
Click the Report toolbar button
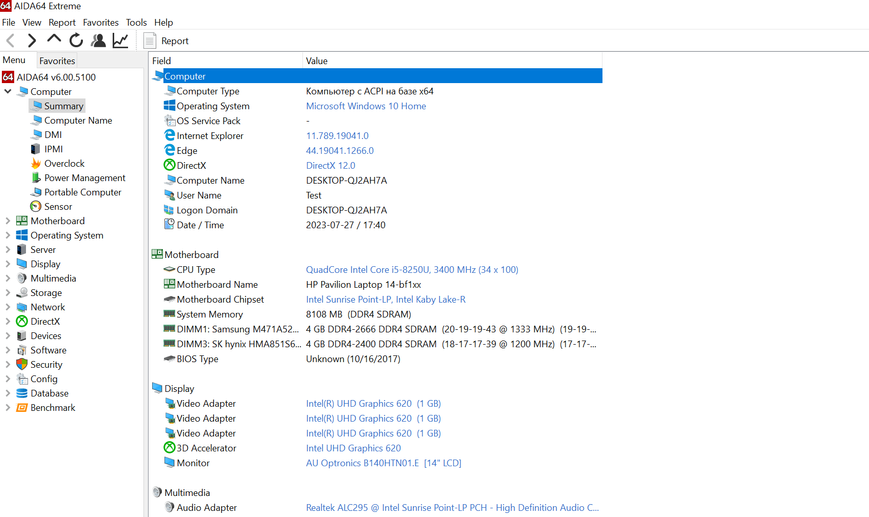point(166,40)
